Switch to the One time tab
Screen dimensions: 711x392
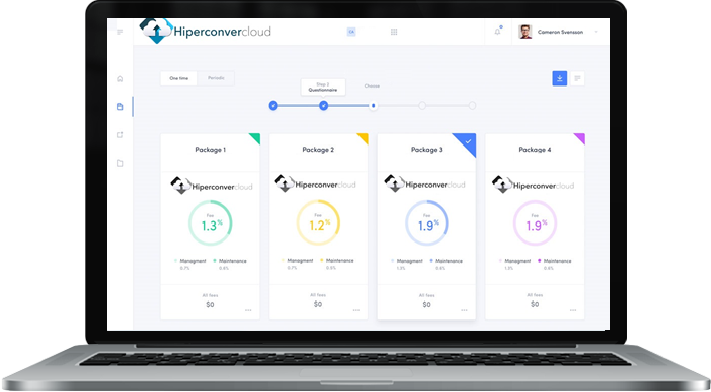[x=179, y=78]
